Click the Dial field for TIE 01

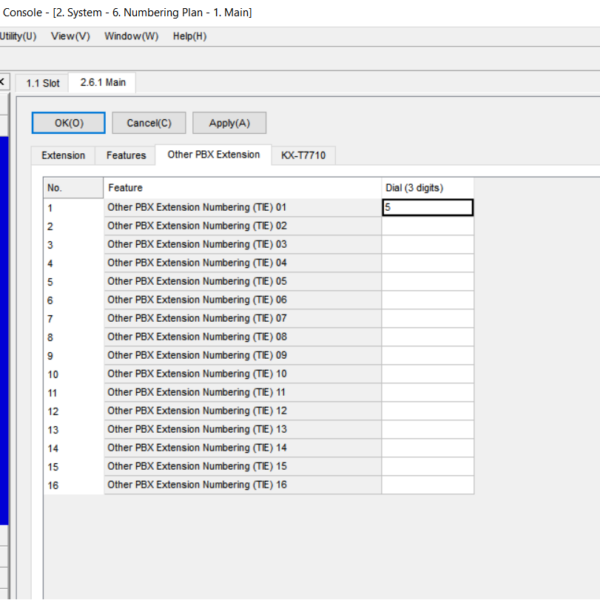[427, 208]
